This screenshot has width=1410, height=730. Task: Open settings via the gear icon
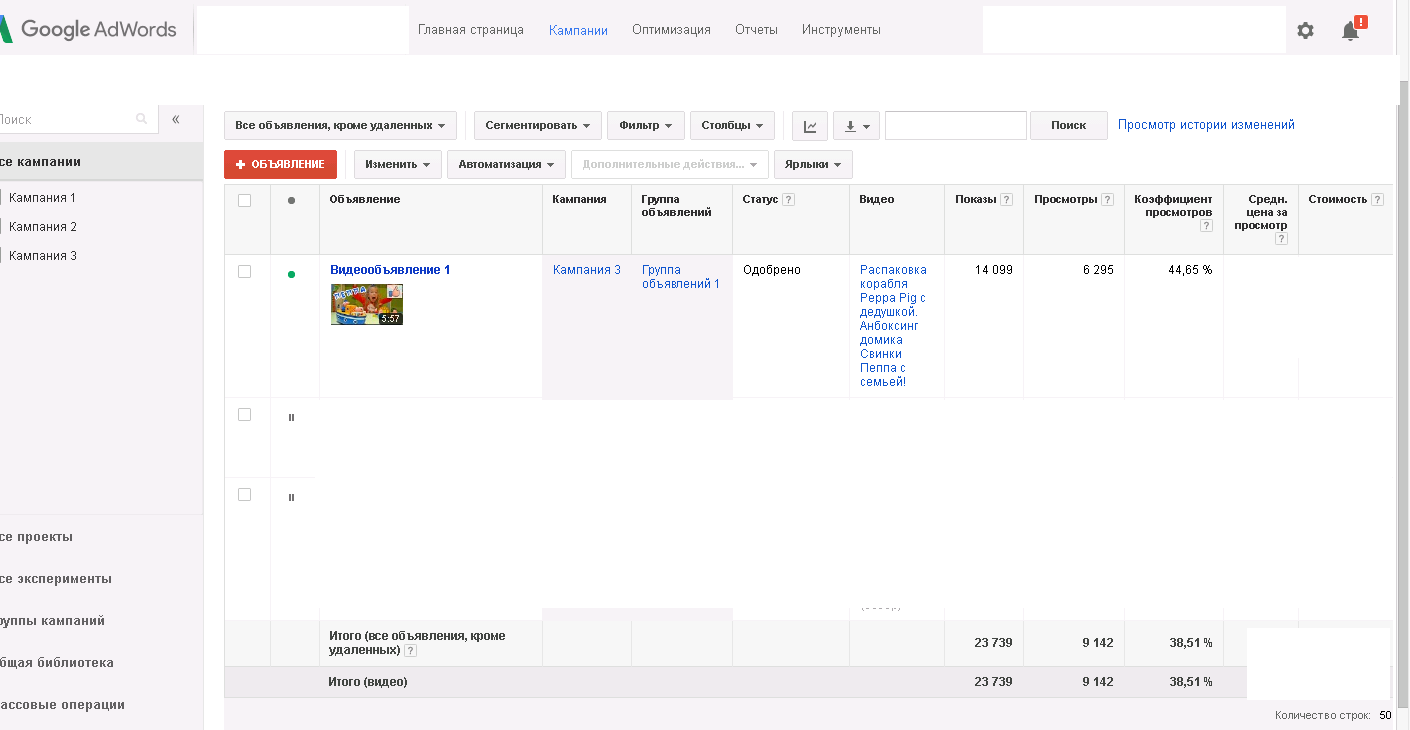(1305, 30)
